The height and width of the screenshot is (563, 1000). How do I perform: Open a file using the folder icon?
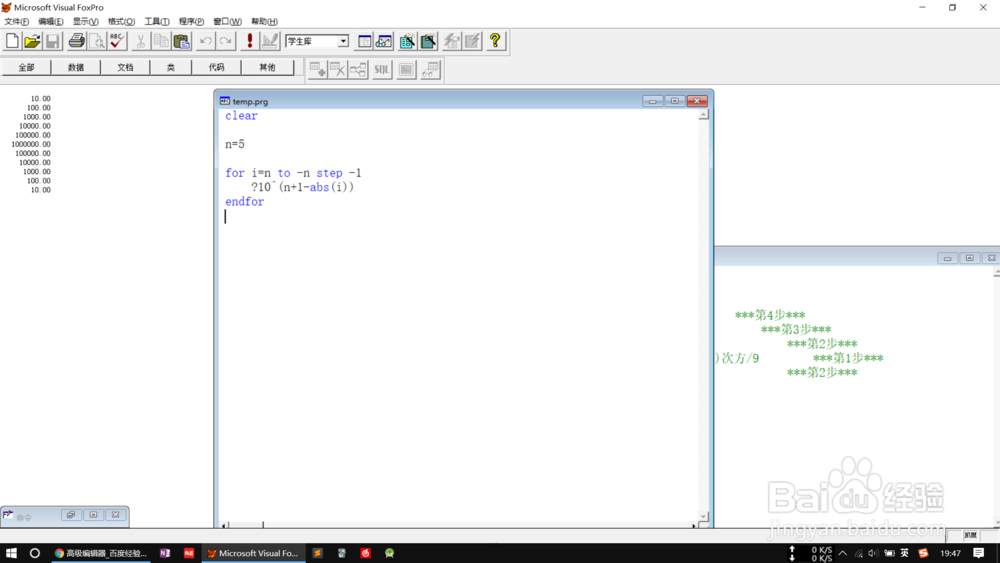tap(32, 41)
